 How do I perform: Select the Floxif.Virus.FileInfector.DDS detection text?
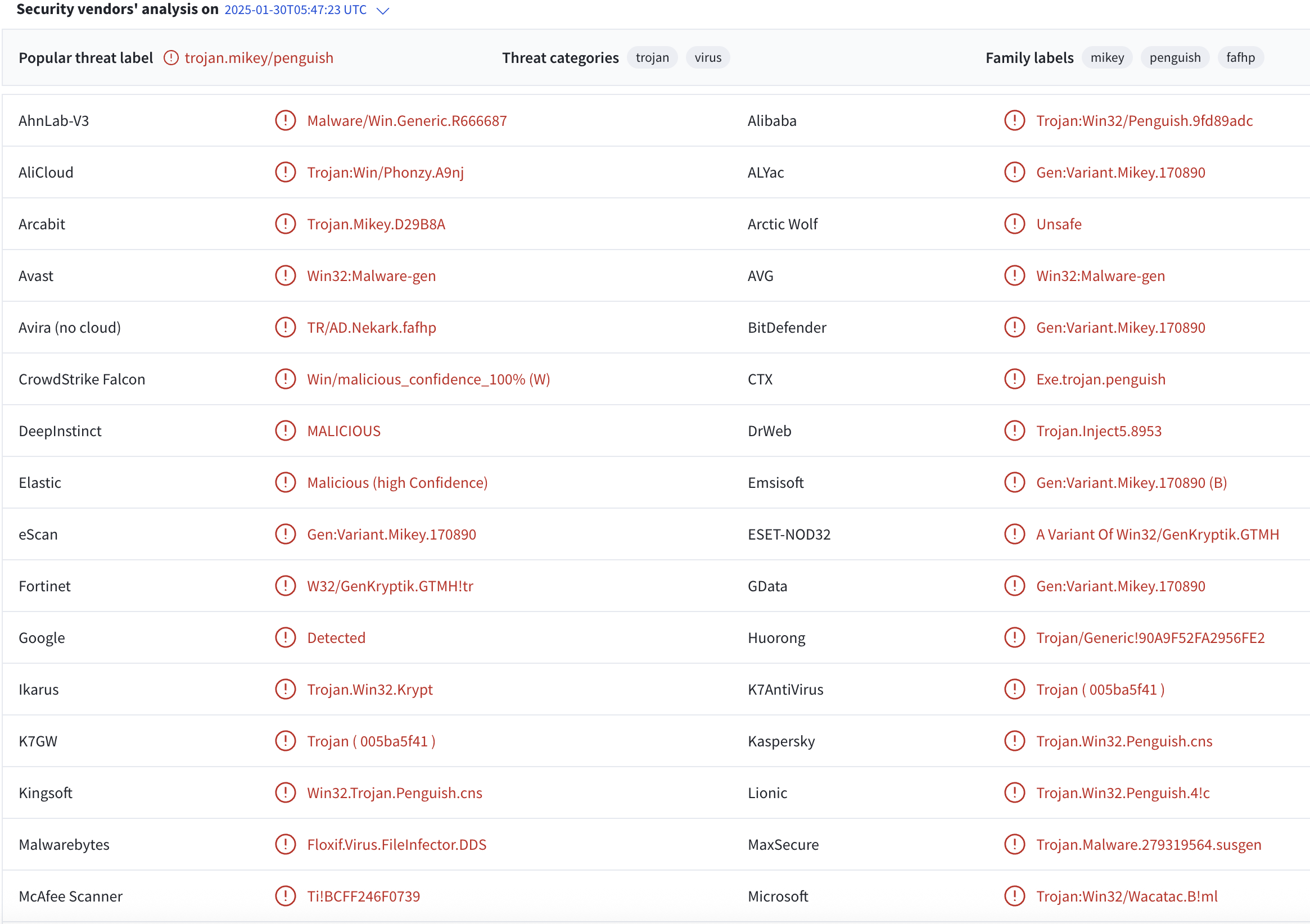396,845
